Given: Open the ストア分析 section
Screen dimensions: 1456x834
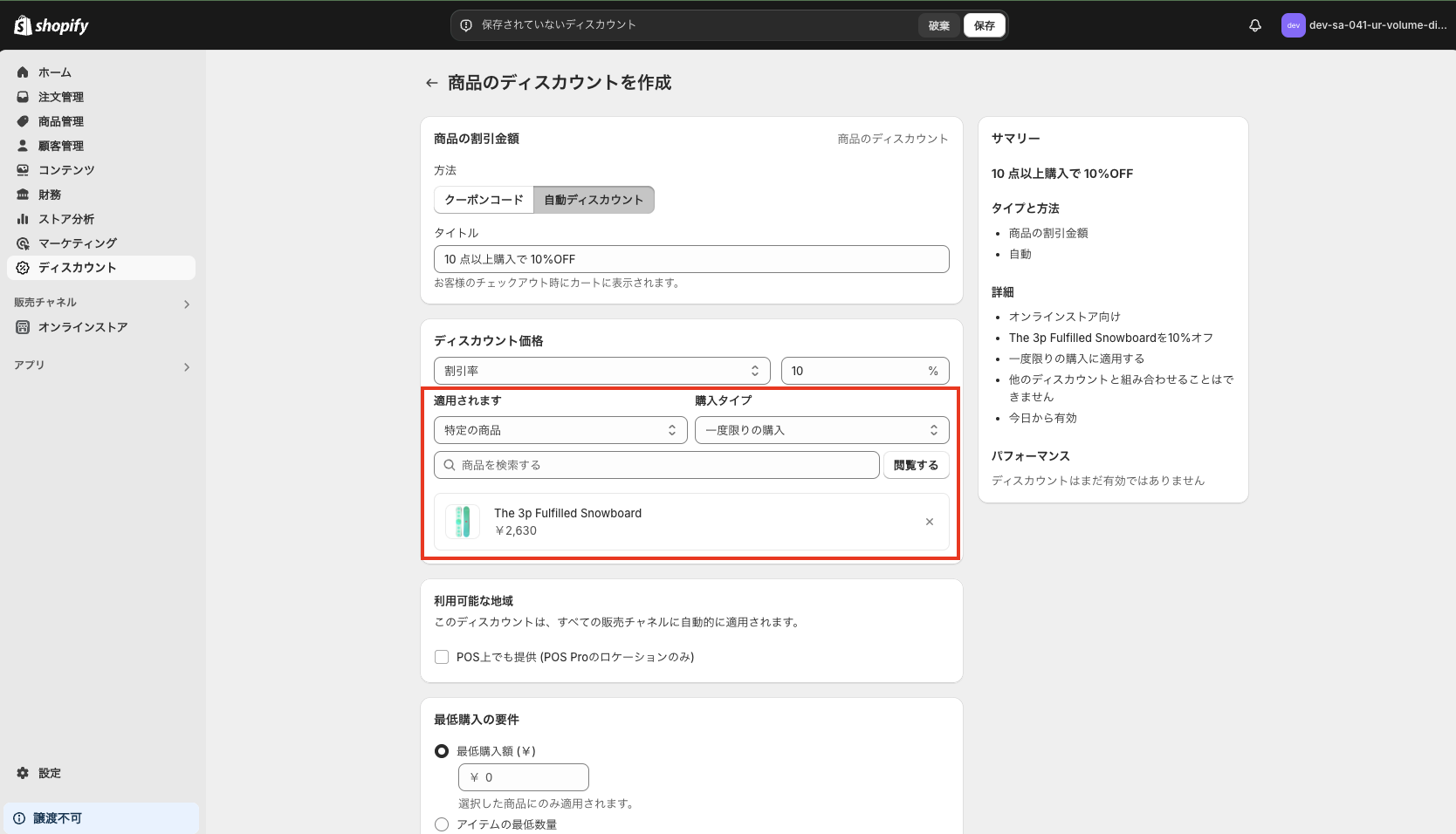Looking at the screenshot, I should 64,219.
